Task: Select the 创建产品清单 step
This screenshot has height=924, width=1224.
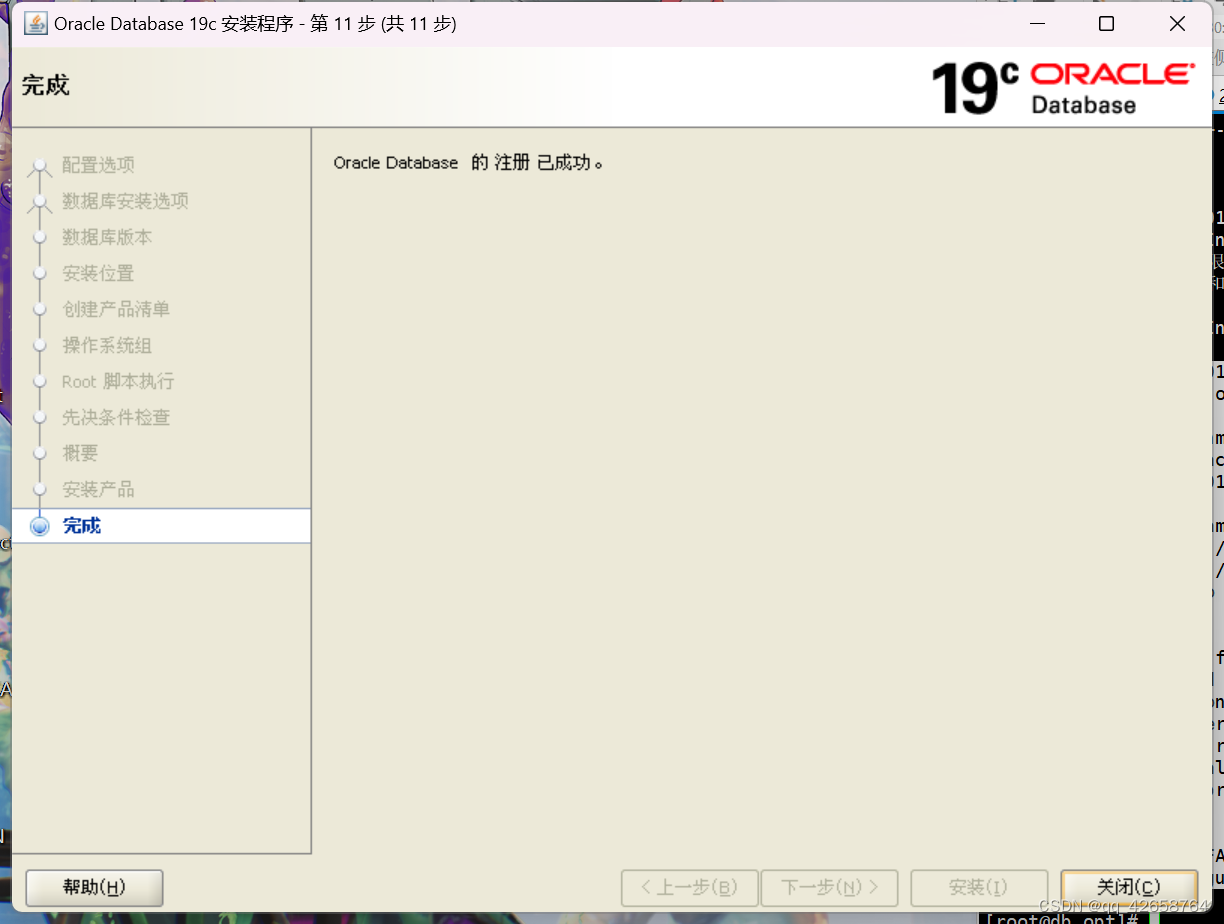Action: (x=116, y=309)
